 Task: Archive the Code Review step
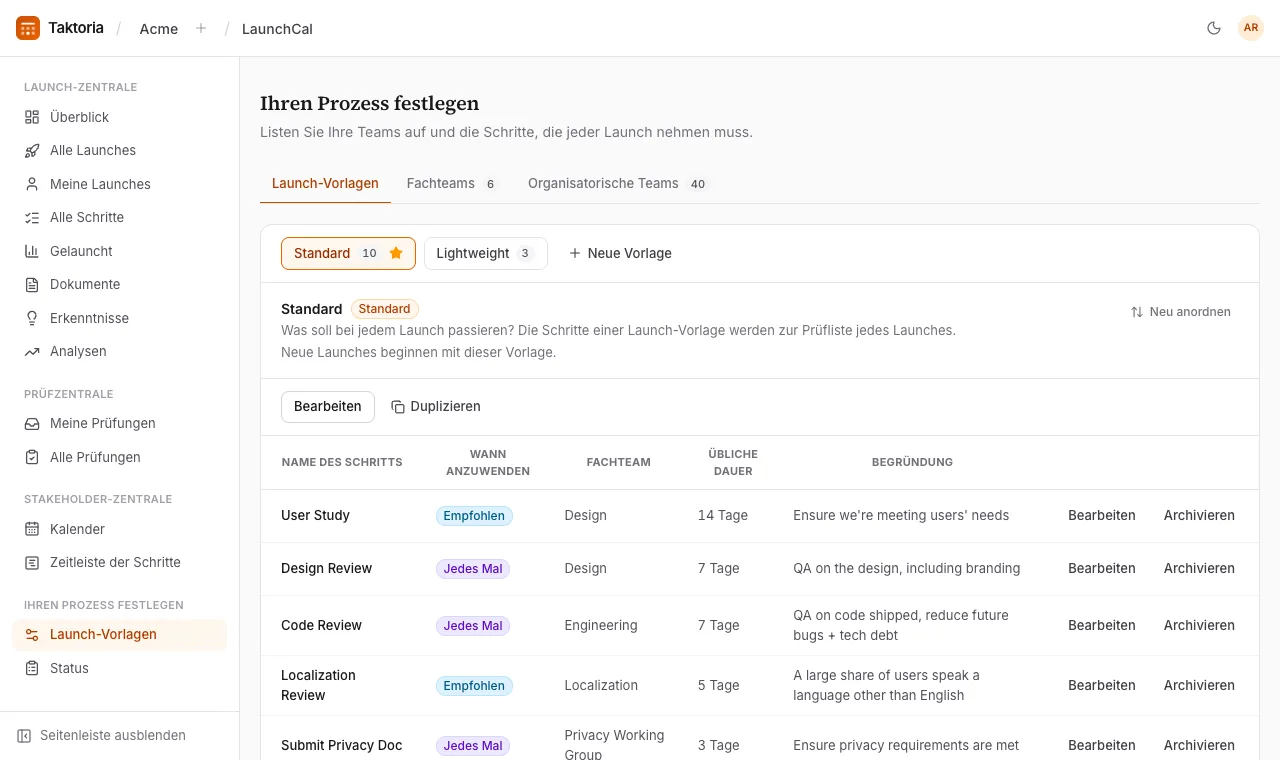click(x=1199, y=625)
